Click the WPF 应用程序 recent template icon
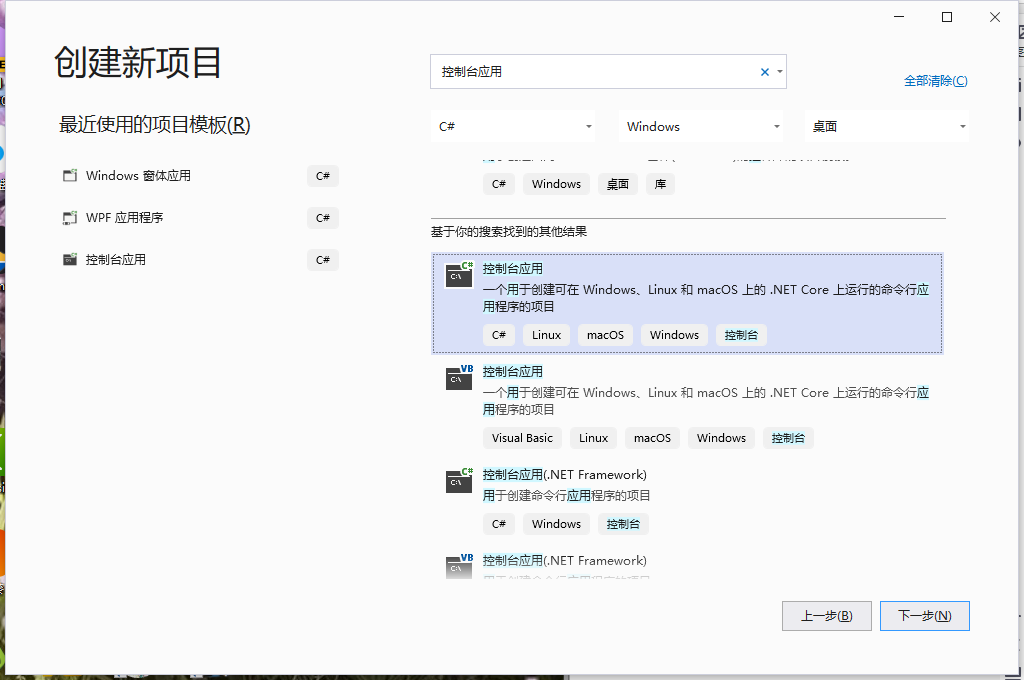This screenshot has width=1024, height=680. [x=70, y=217]
